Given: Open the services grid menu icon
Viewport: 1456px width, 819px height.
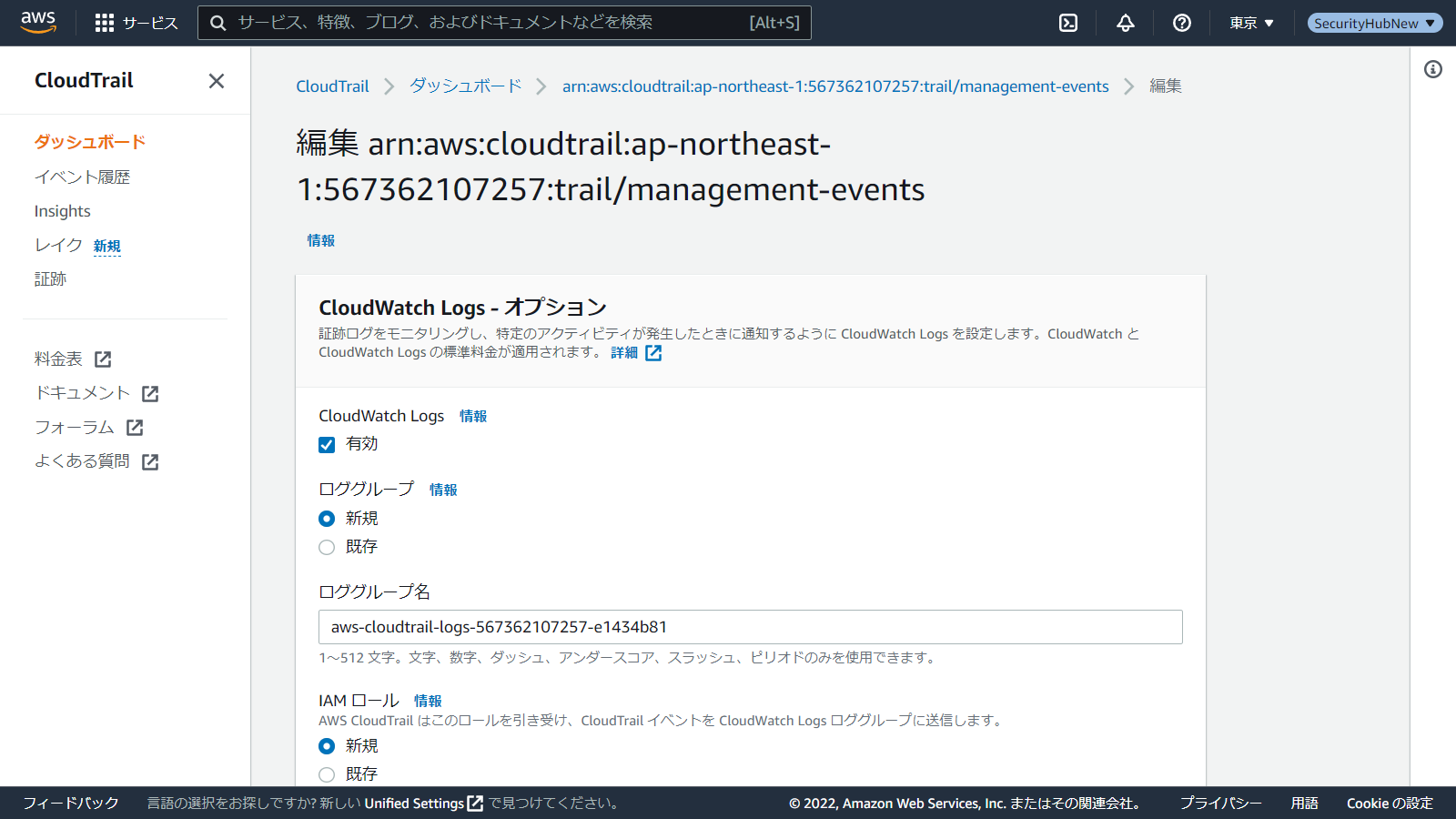Looking at the screenshot, I should point(105,23).
